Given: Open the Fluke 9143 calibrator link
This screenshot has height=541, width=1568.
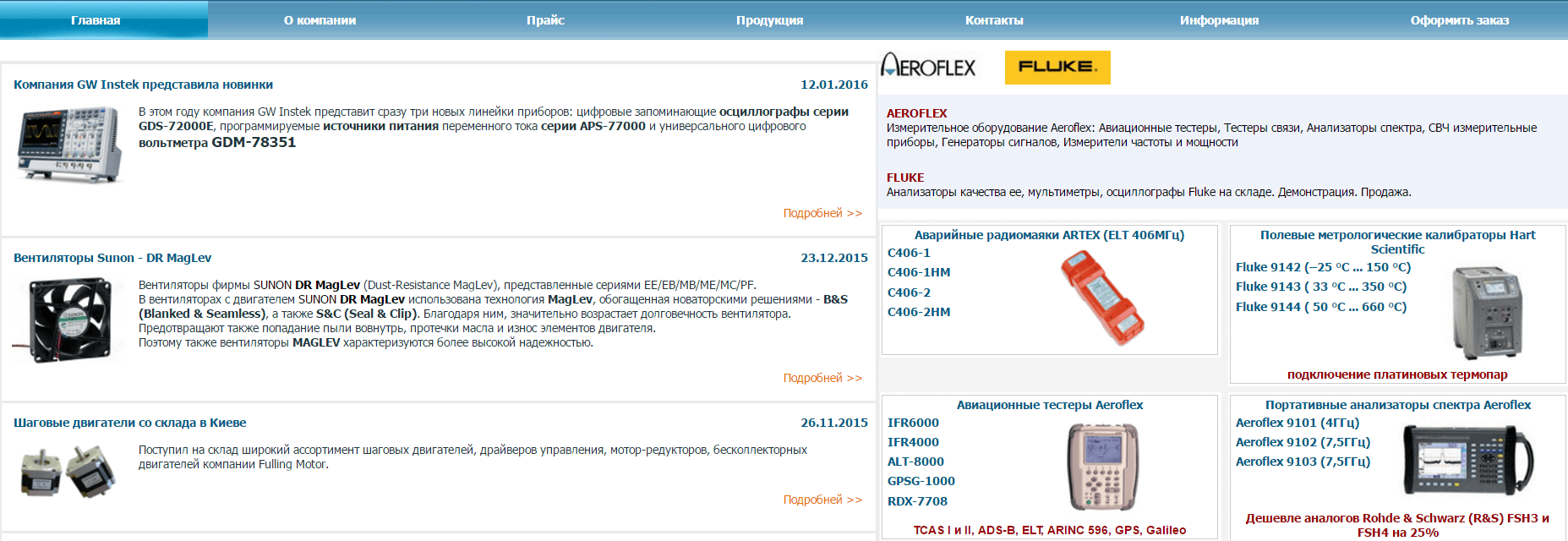Looking at the screenshot, I should pos(1321,287).
